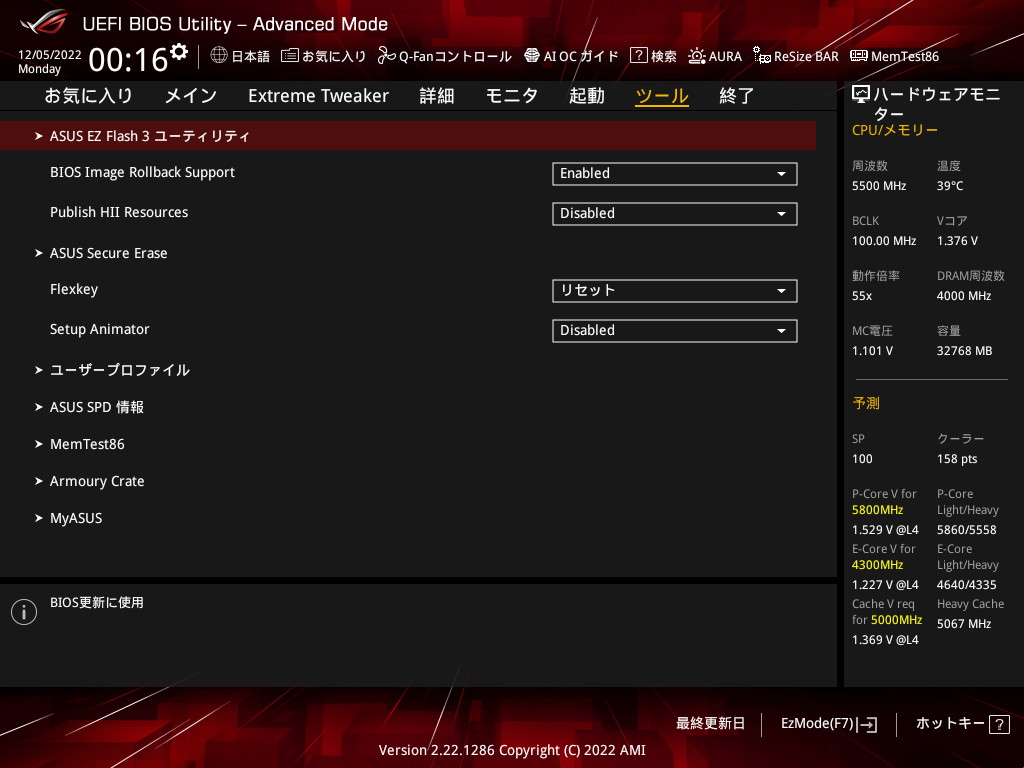1024x768 pixels.
Task: Click the search question mark icon
Action: click(638, 56)
